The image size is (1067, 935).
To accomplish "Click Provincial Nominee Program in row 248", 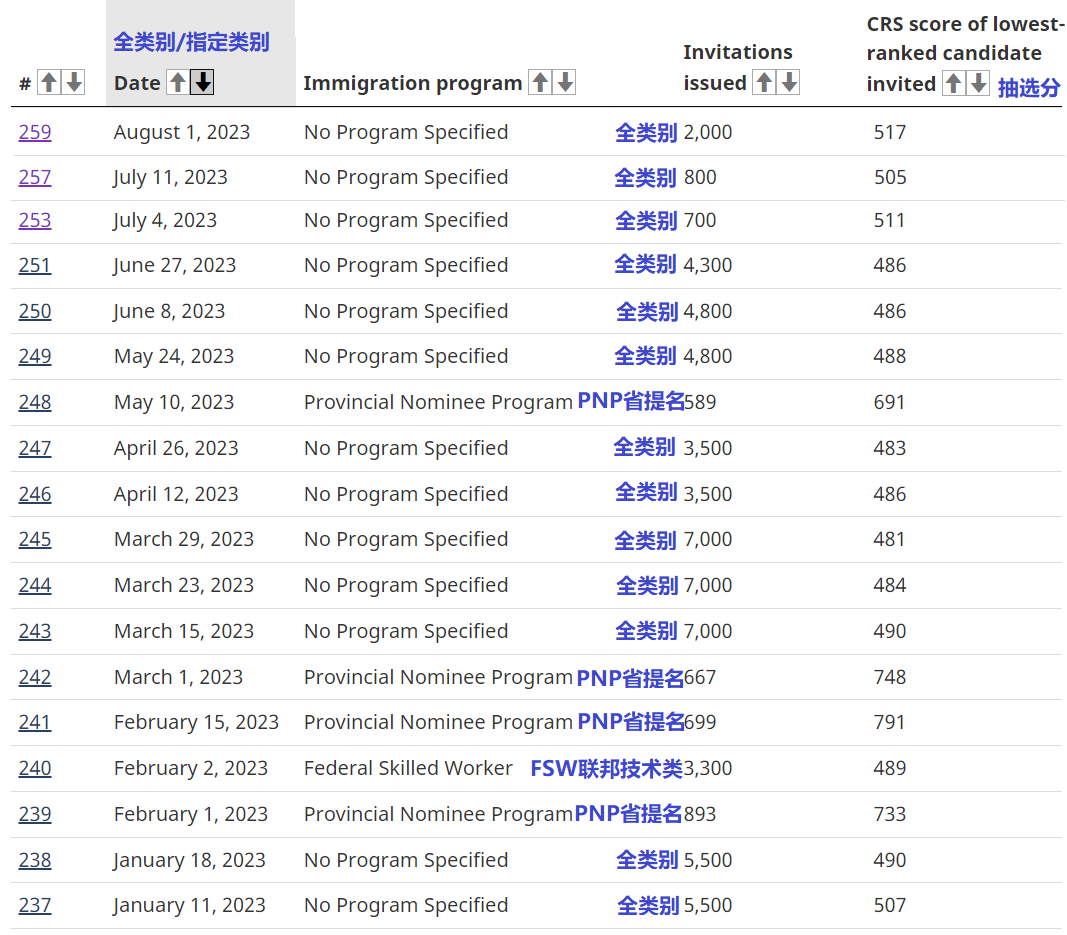I will point(438,403).
